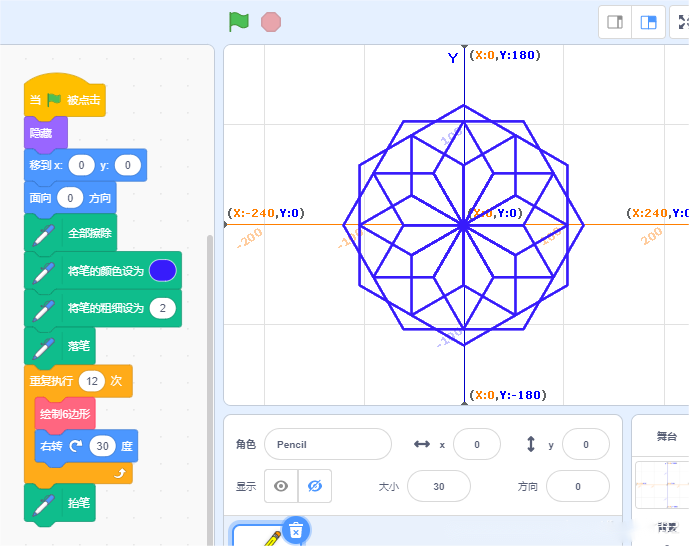This screenshot has height=546, width=689.
Task: Edit the direction value in point-in-direction block
Action: [x=70, y=198]
